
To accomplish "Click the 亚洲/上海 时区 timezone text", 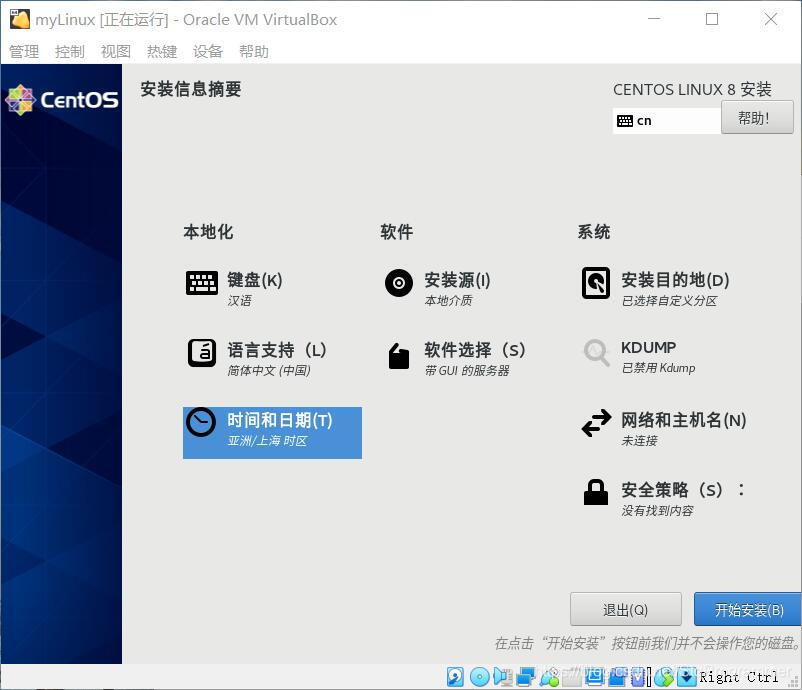I will (x=267, y=441).
